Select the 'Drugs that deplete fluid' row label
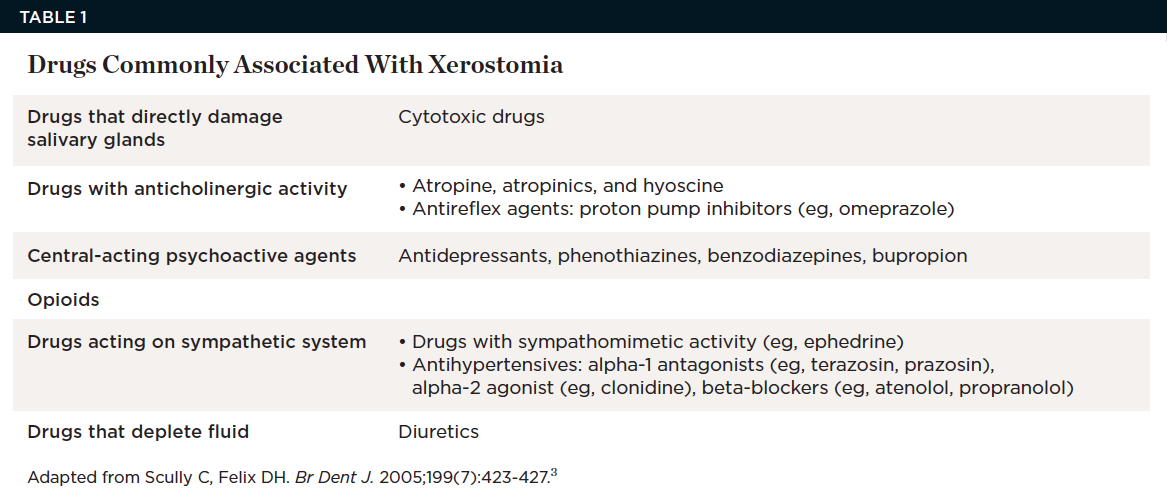 click(x=138, y=432)
